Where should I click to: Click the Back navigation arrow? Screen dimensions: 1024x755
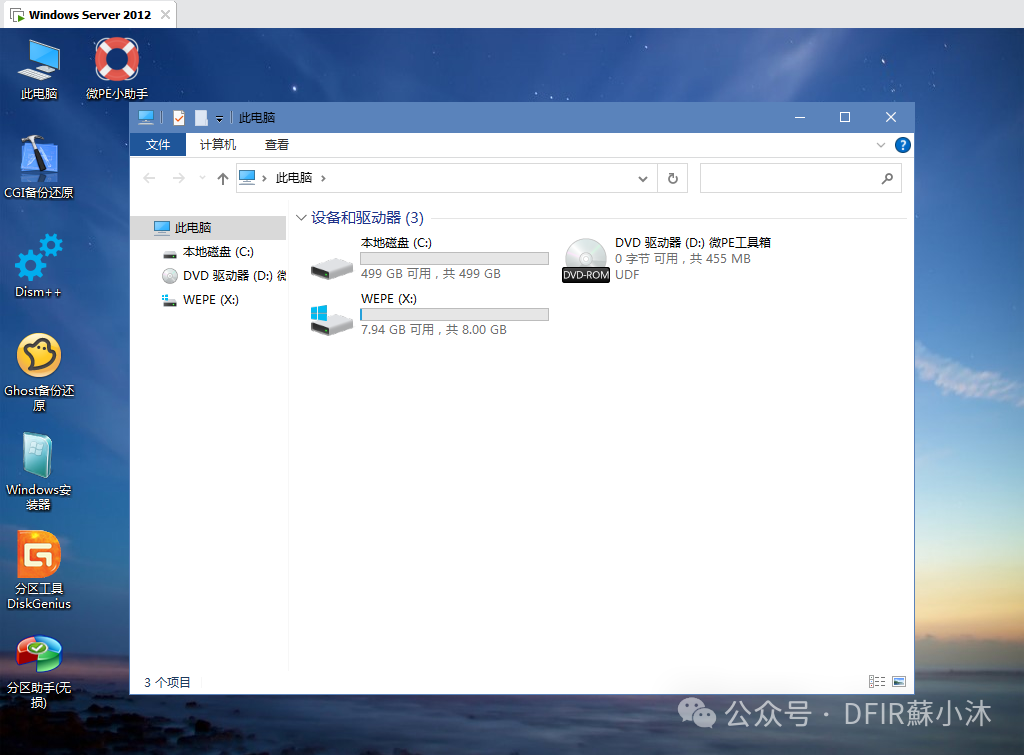coord(149,178)
